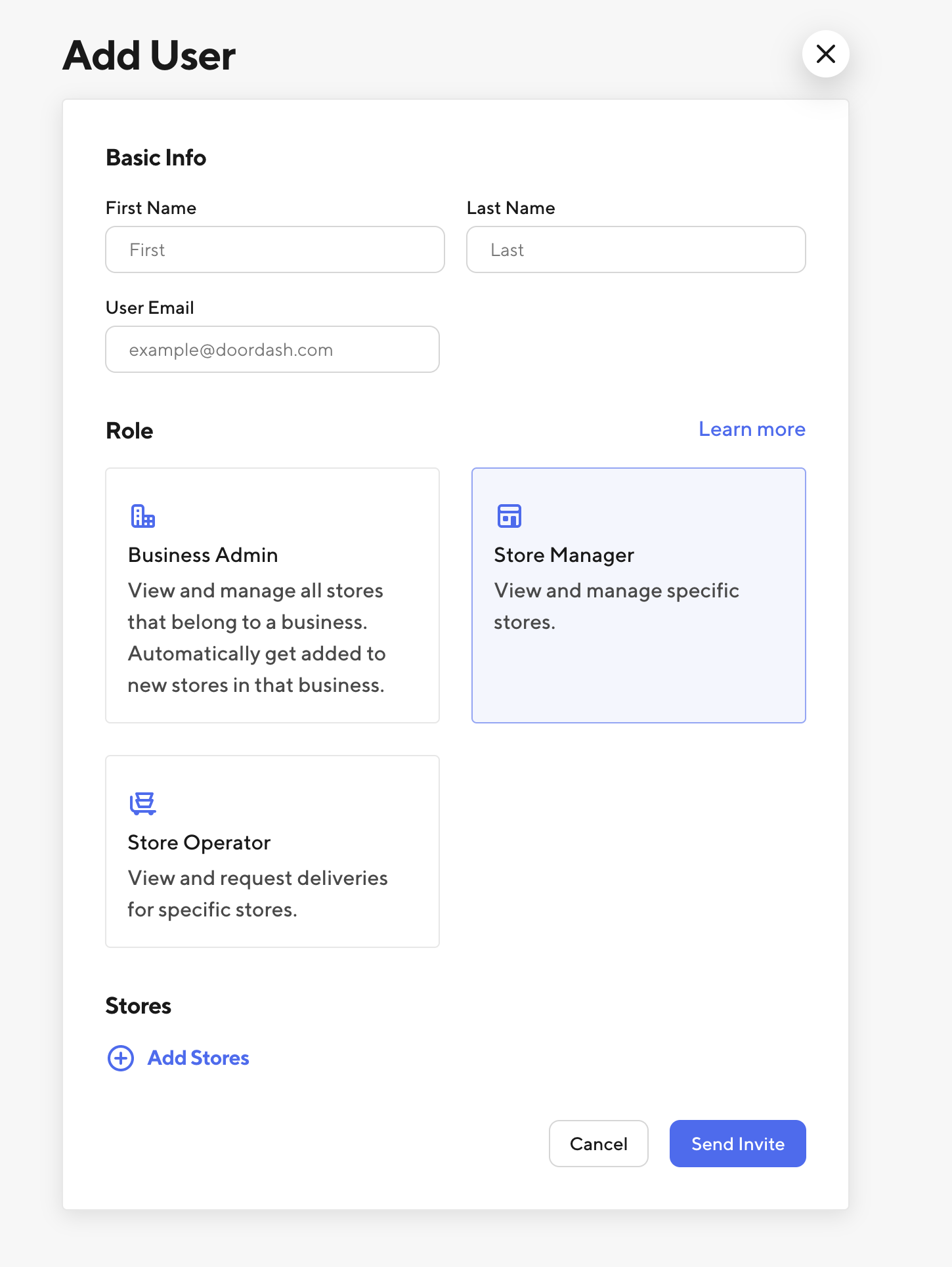This screenshot has width=952, height=1267.
Task: Click the First Name field label
Action: pyautogui.click(x=151, y=208)
